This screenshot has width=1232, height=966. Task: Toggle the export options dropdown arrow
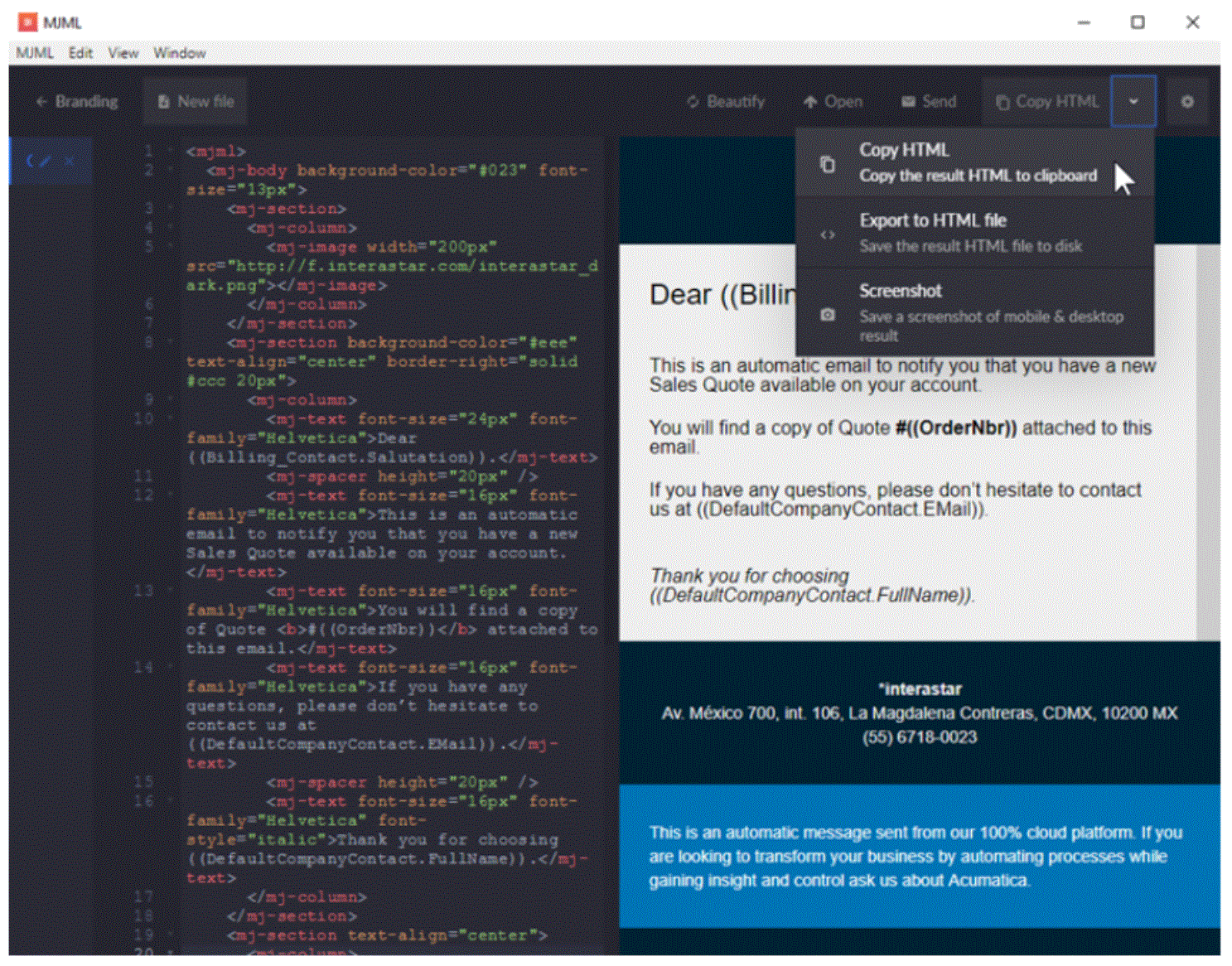1133,101
